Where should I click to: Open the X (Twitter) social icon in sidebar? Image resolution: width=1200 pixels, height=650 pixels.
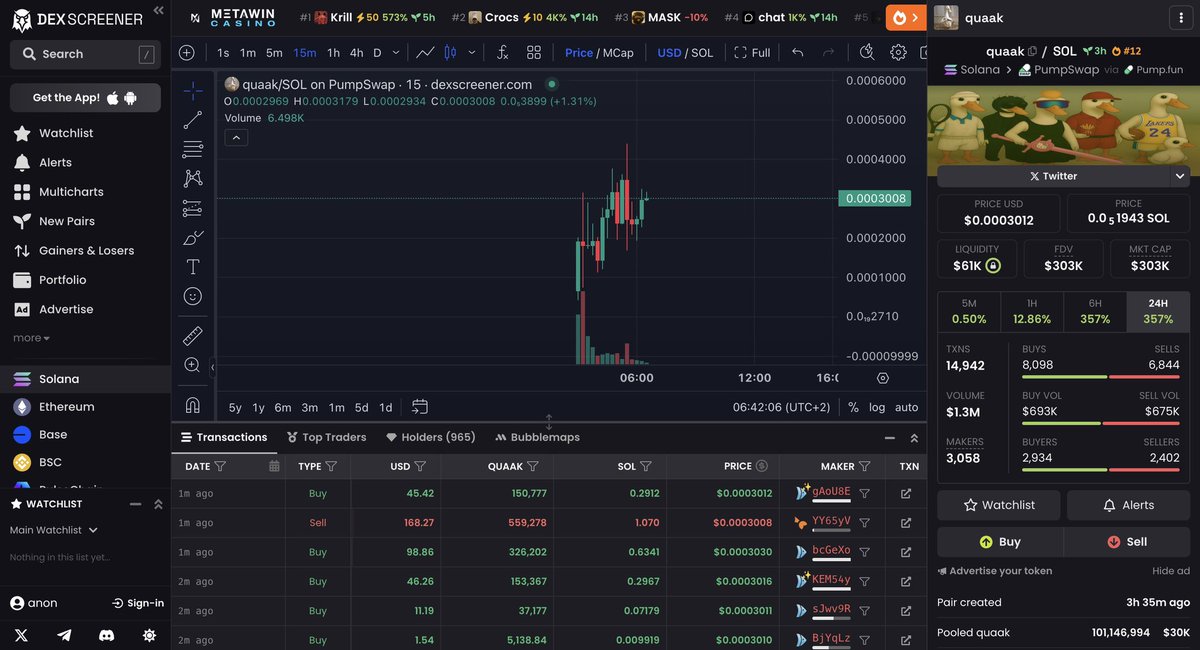click(21, 635)
